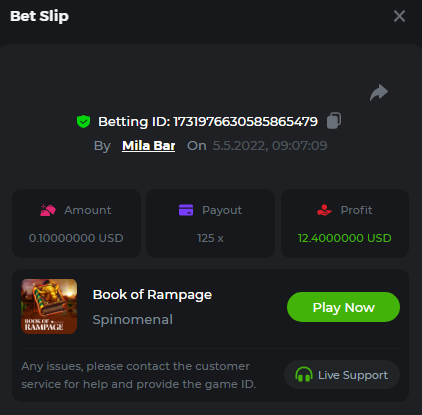
Task: Copy the Betting ID with the copy icon
Action: (334, 121)
